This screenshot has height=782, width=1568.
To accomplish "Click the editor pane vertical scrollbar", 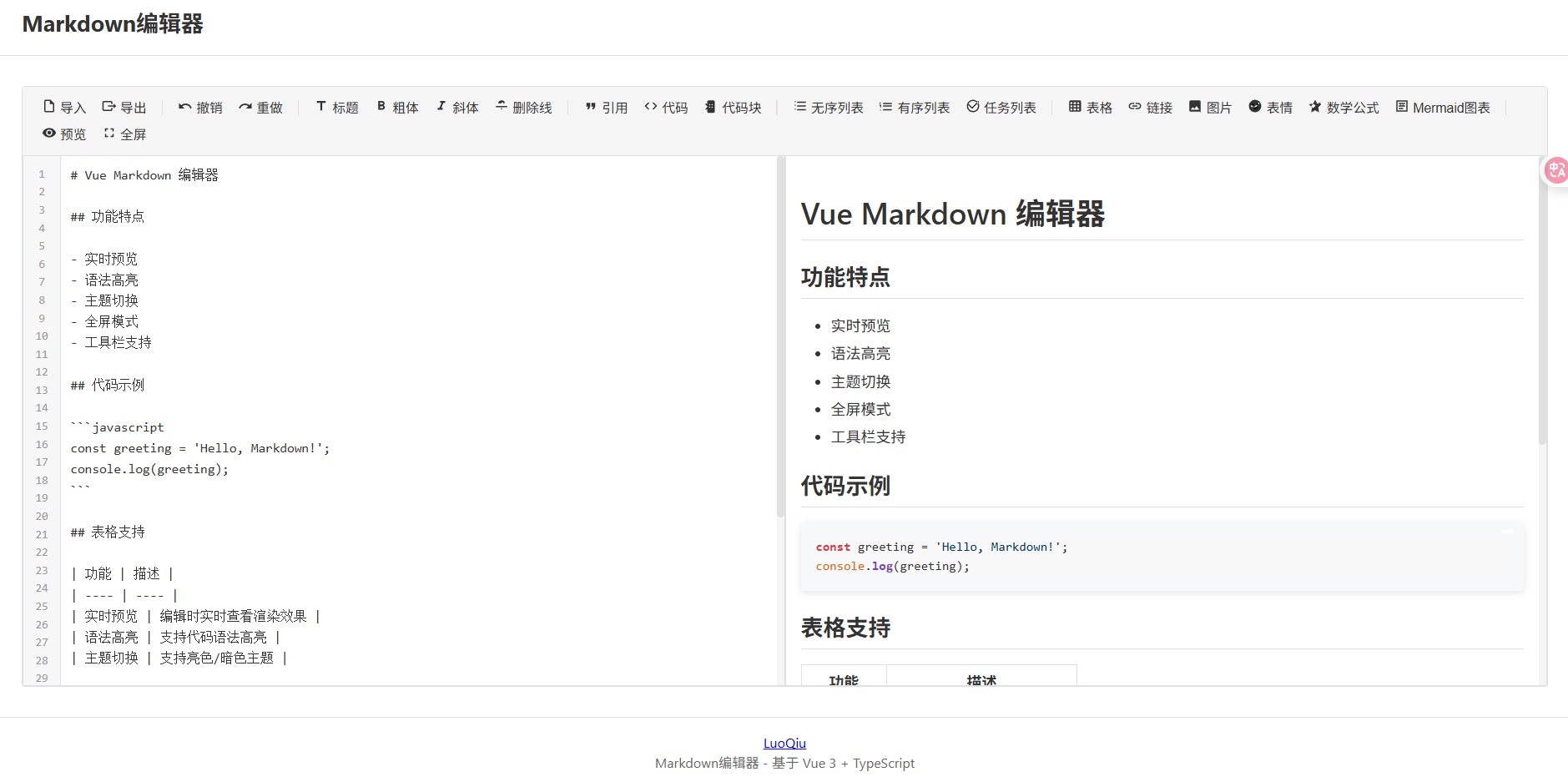I will pyautogui.click(x=780, y=337).
